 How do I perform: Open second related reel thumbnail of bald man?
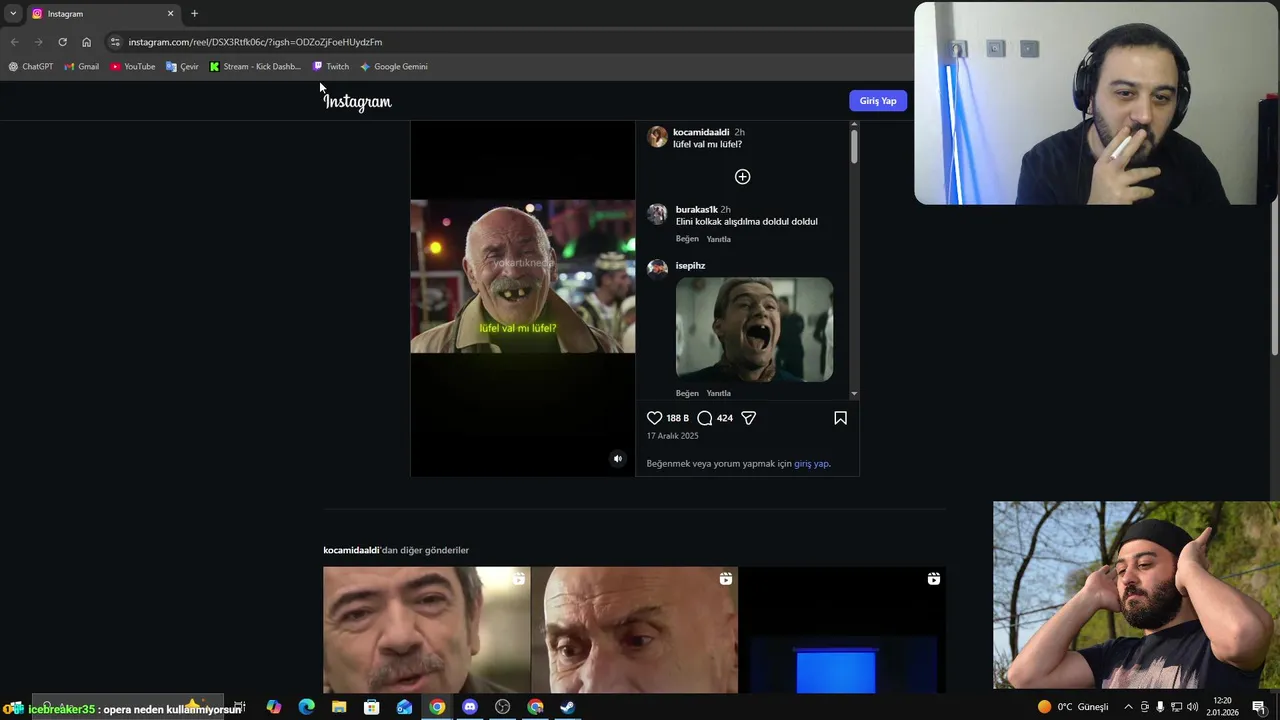(x=634, y=630)
